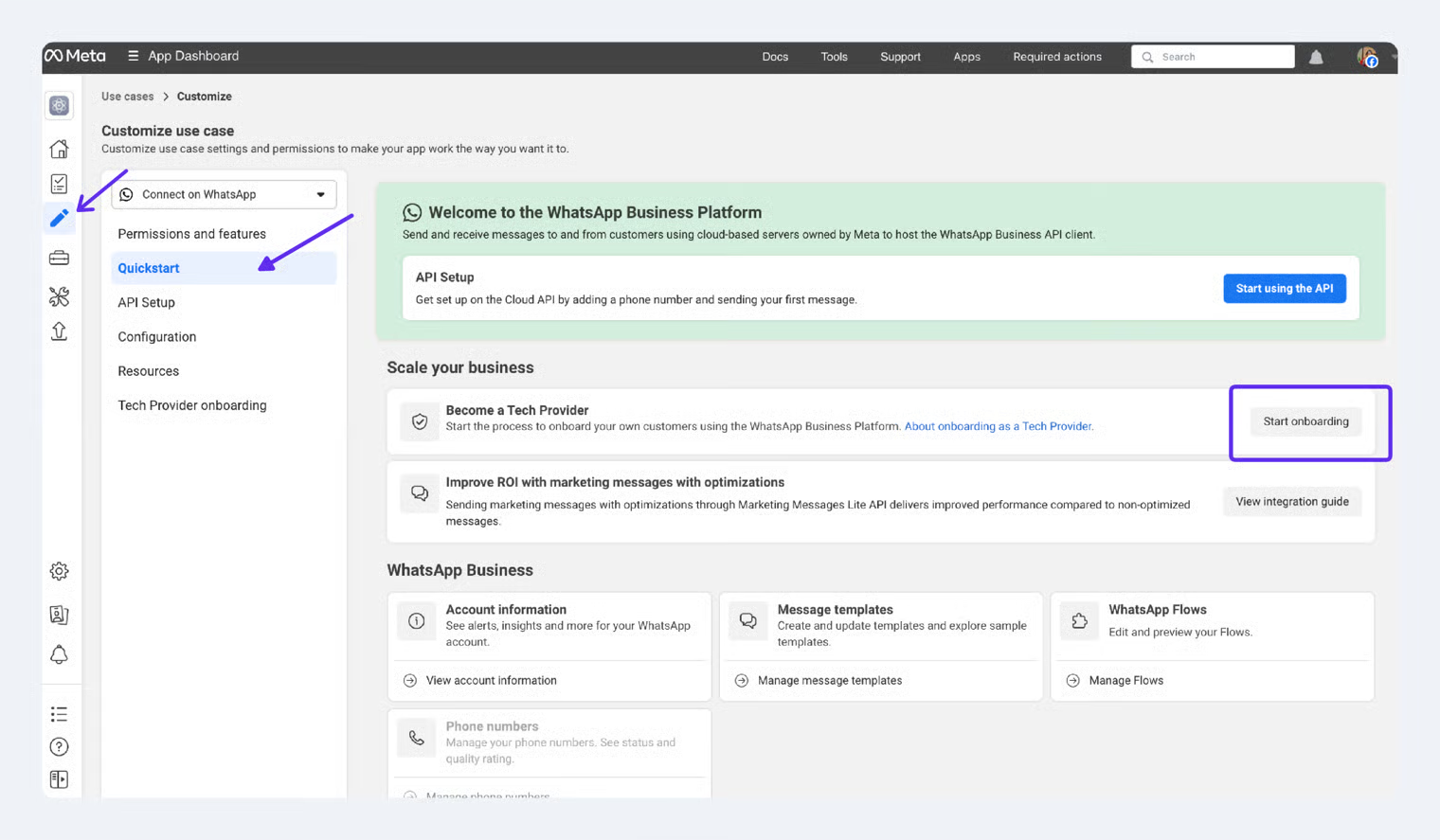Open the Docs top navigation item
Image resolution: width=1440 pixels, height=840 pixels.
775,57
